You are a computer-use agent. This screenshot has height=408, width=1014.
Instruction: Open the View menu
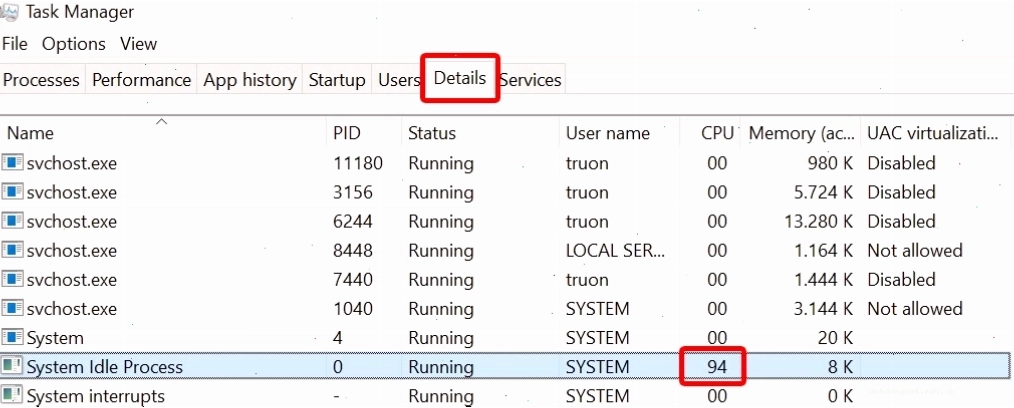[138, 44]
